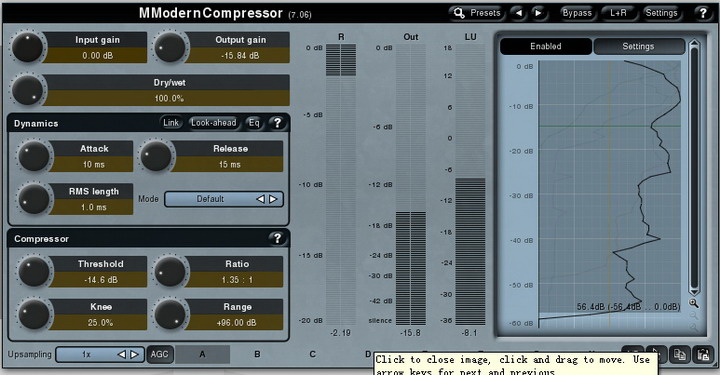Edit the Knee value 25.0%
The height and width of the screenshot is (375, 720).
(100, 322)
